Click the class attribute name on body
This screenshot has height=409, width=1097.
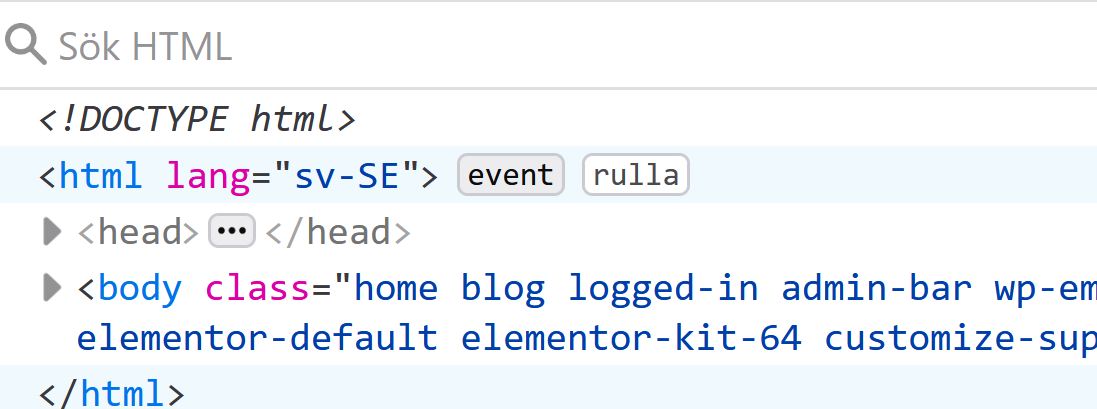tap(258, 289)
